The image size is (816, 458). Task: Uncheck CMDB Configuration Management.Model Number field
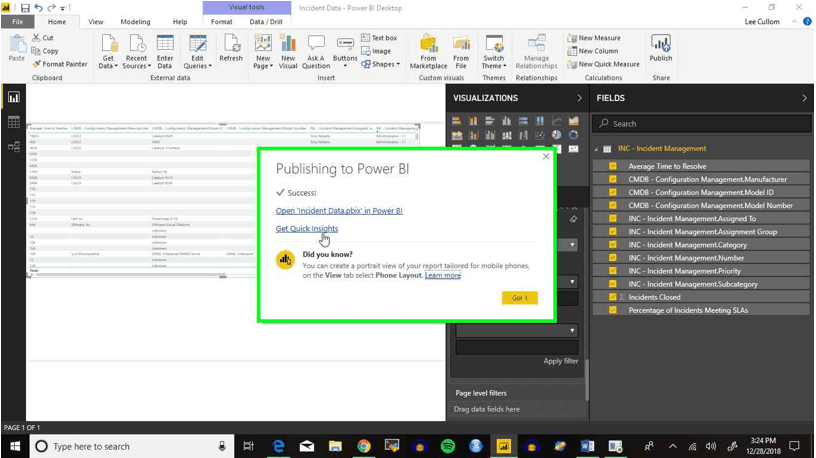(x=613, y=205)
